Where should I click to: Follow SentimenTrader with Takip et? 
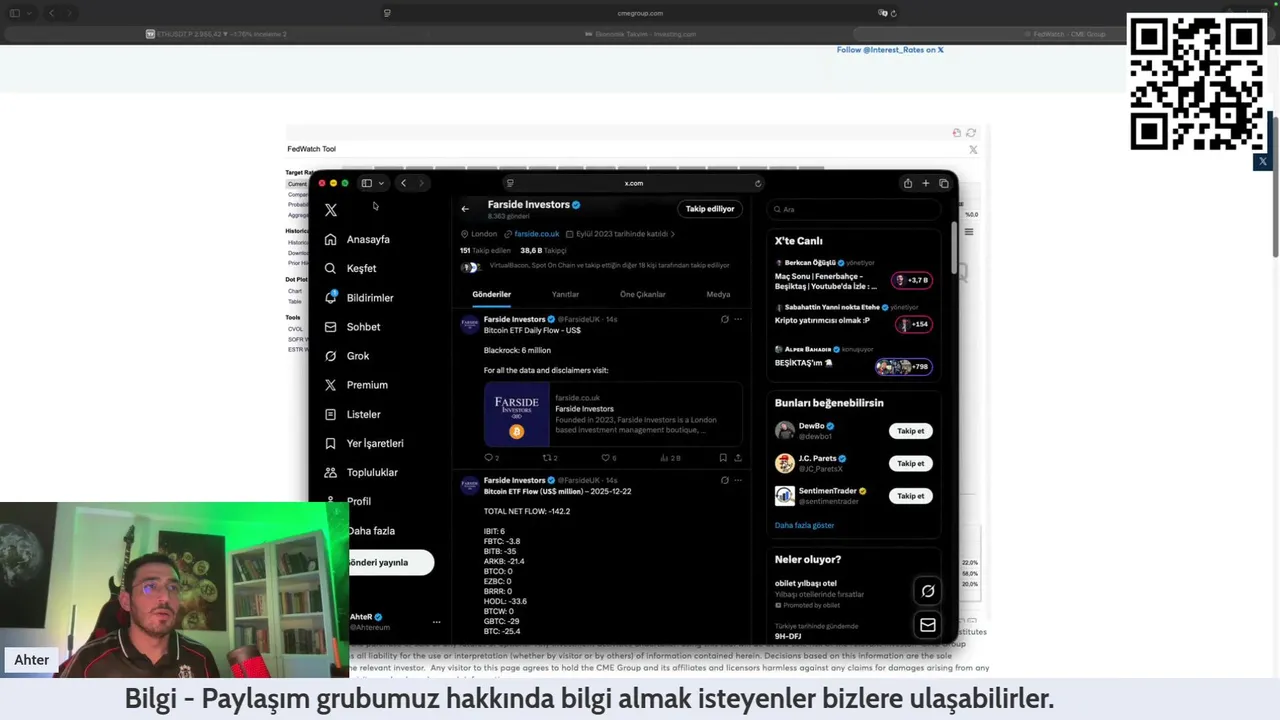point(911,496)
